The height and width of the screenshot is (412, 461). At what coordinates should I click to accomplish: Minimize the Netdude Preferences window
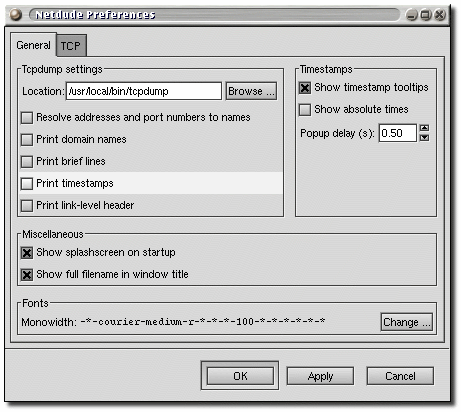coord(411,15)
